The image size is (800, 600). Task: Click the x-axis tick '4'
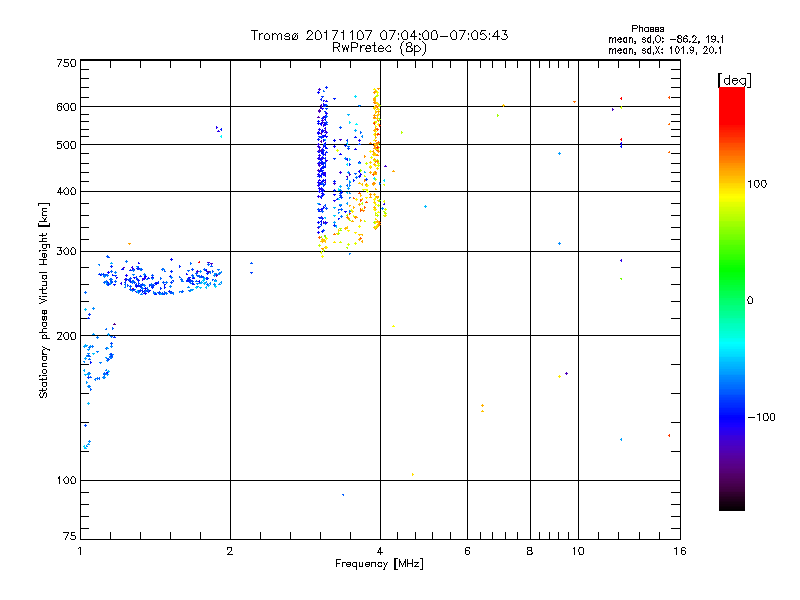click(380, 551)
